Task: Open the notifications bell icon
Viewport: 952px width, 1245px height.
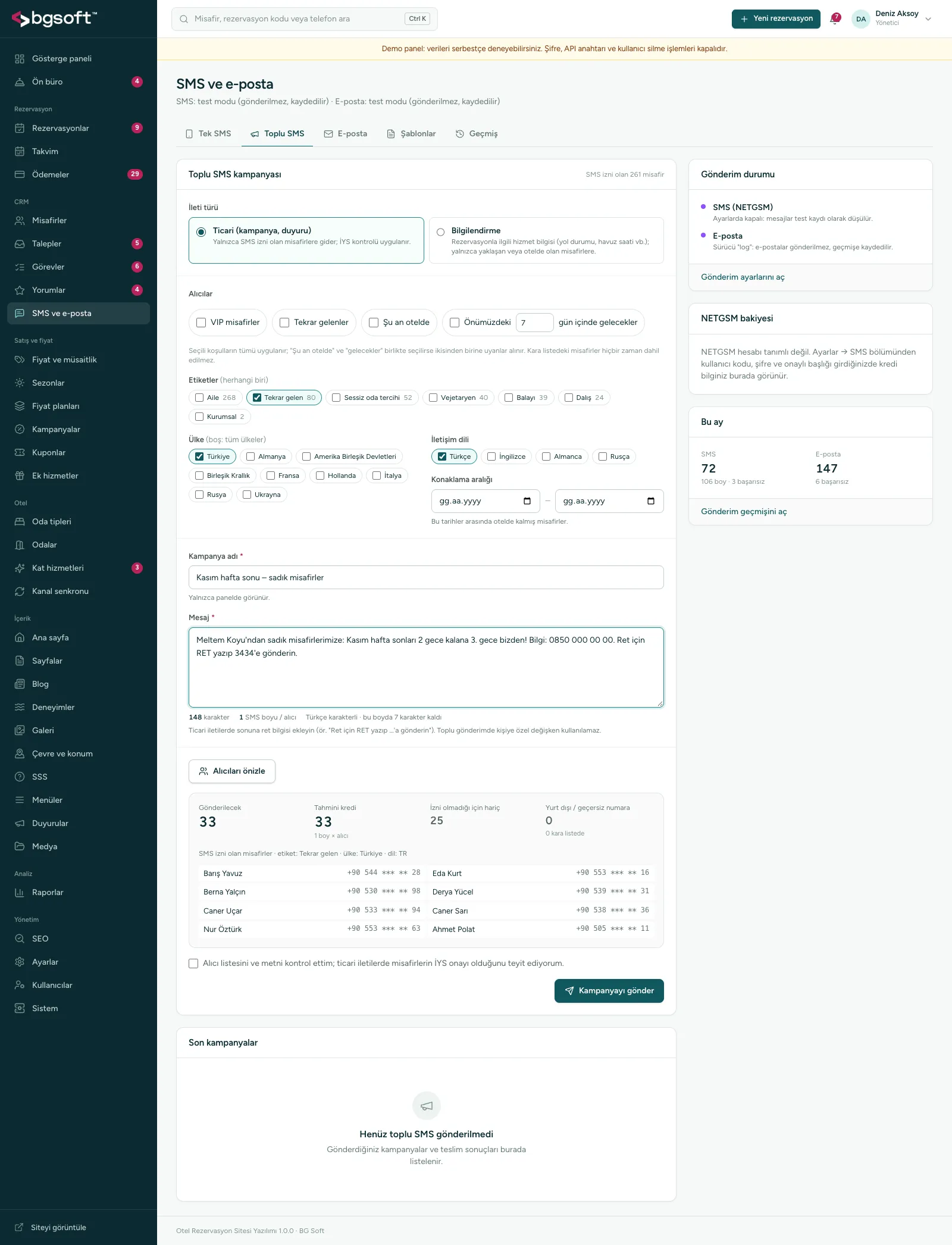Action: pyautogui.click(x=835, y=19)
